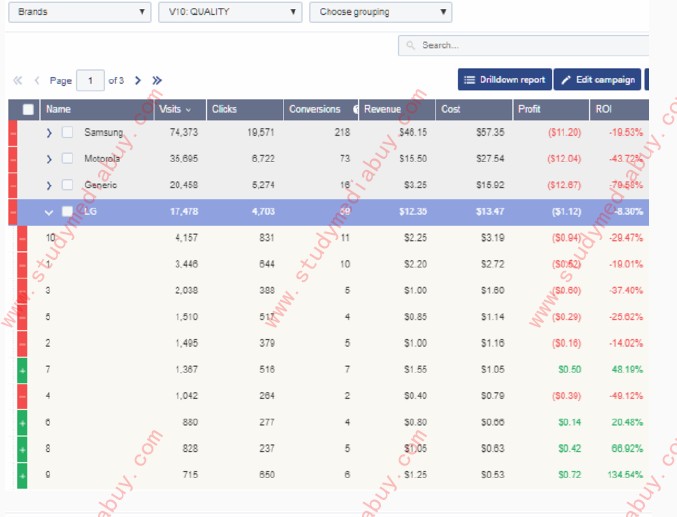The height and width of the screenshot is (517, 677).
Task: Click green plus marker on row 6
Action: tap(22, 423)
